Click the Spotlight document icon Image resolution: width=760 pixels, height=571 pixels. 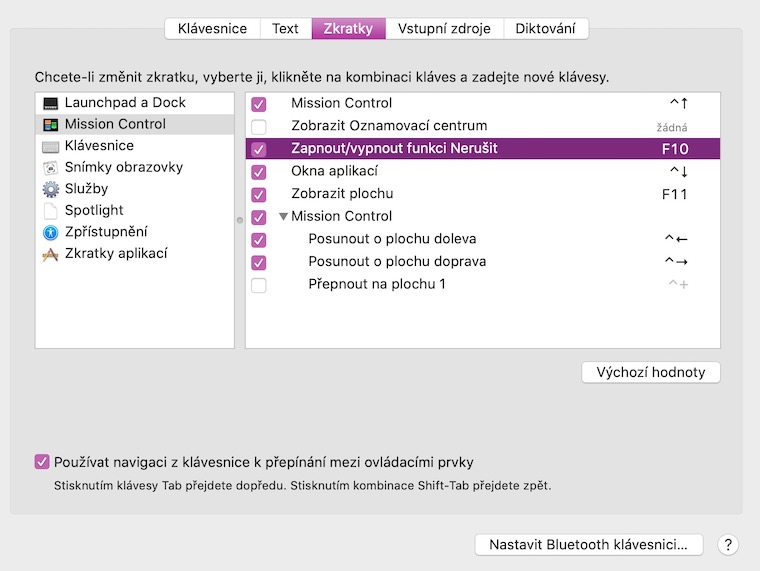coord(50,211)
